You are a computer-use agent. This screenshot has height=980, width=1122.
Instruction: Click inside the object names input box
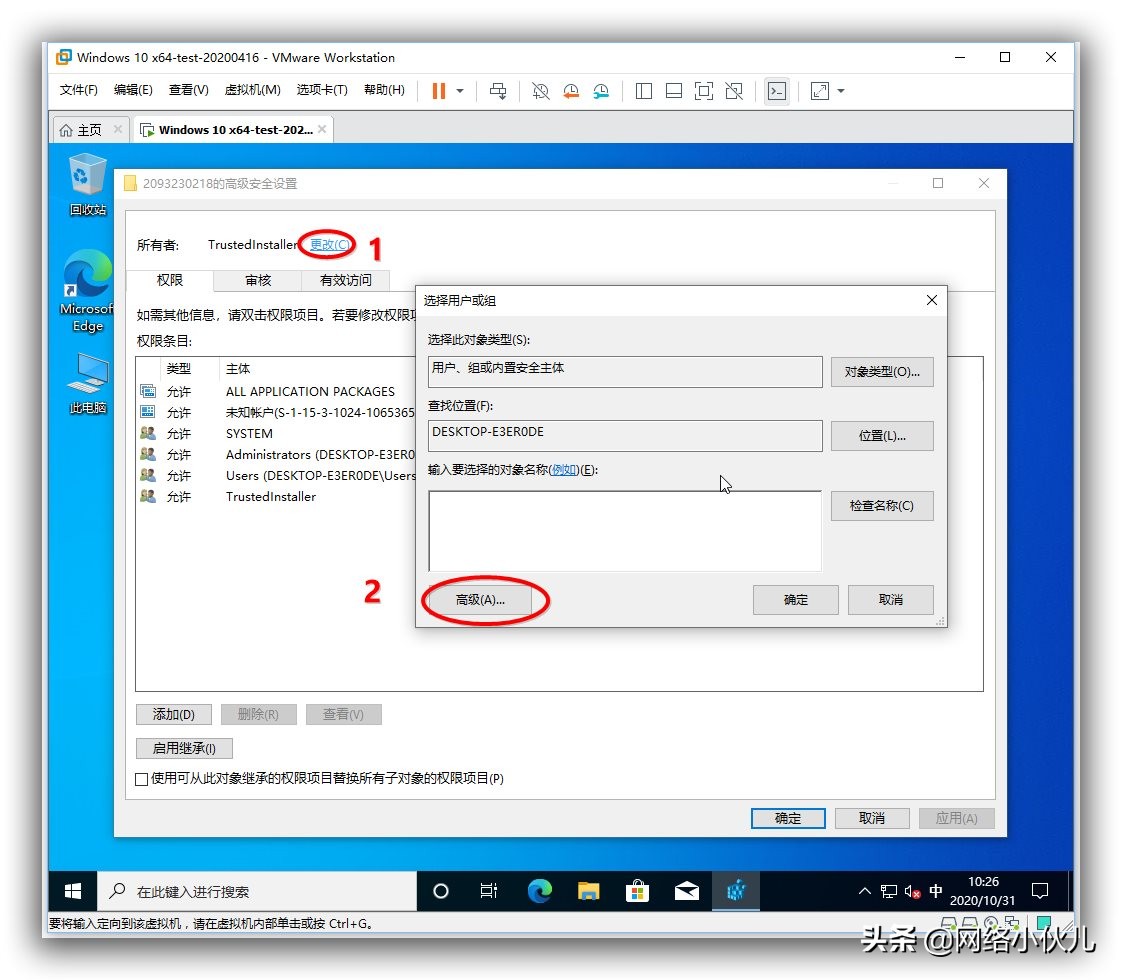point(624,530)
